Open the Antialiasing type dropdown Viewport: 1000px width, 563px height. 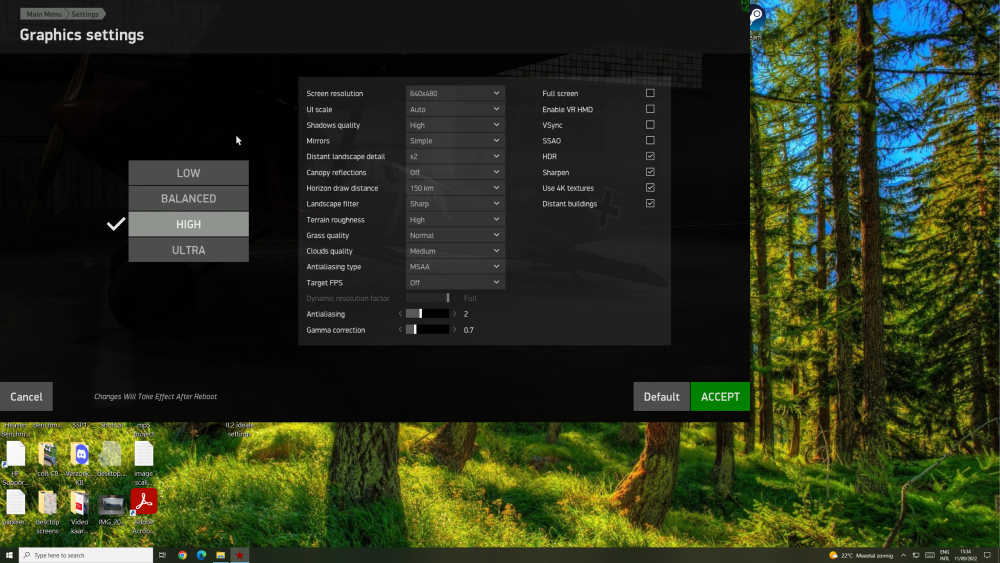tap(455, 267)
